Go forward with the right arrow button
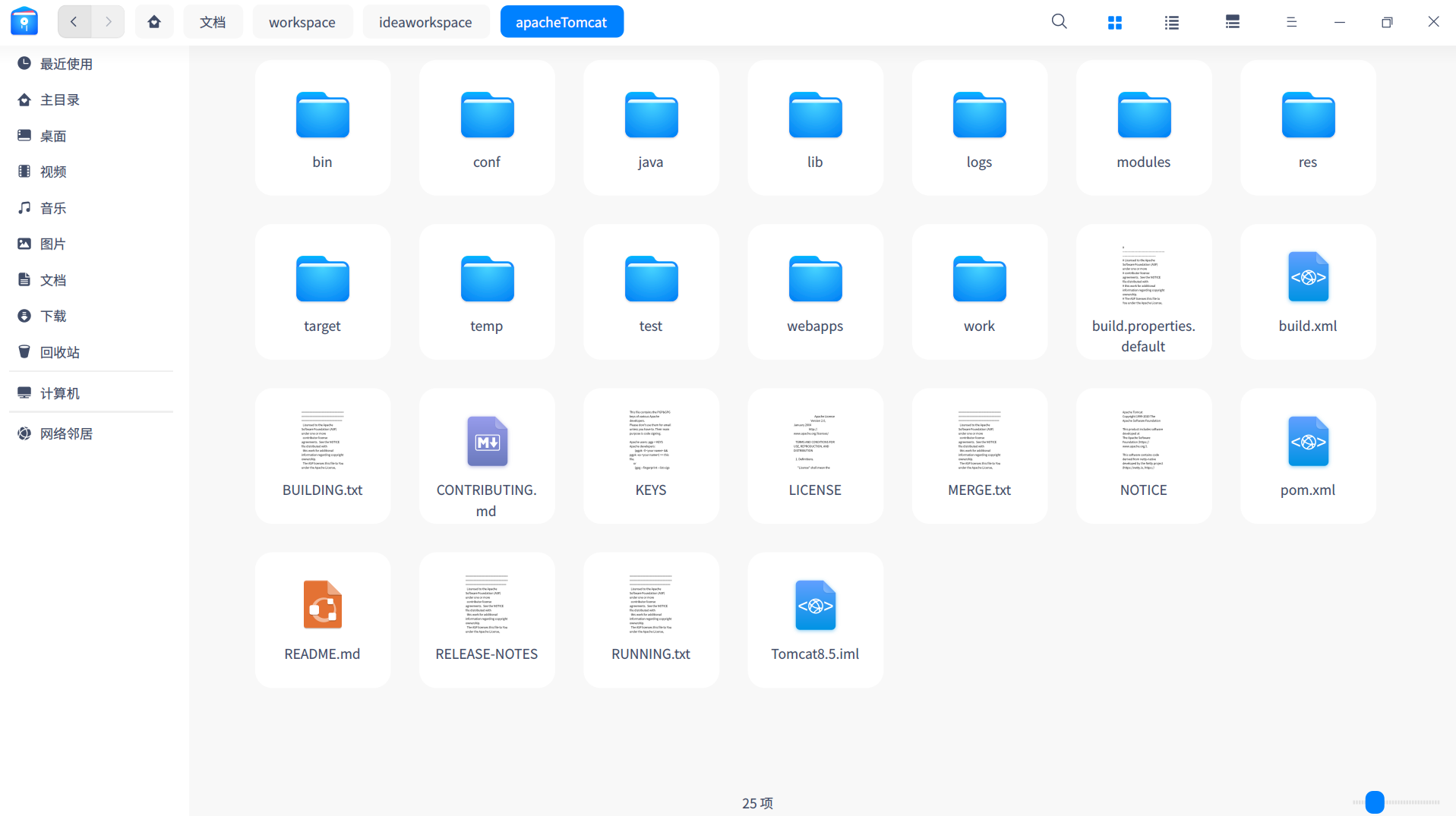The height and width of the screenshot is (816, 1456). click(x=109, y=22)
